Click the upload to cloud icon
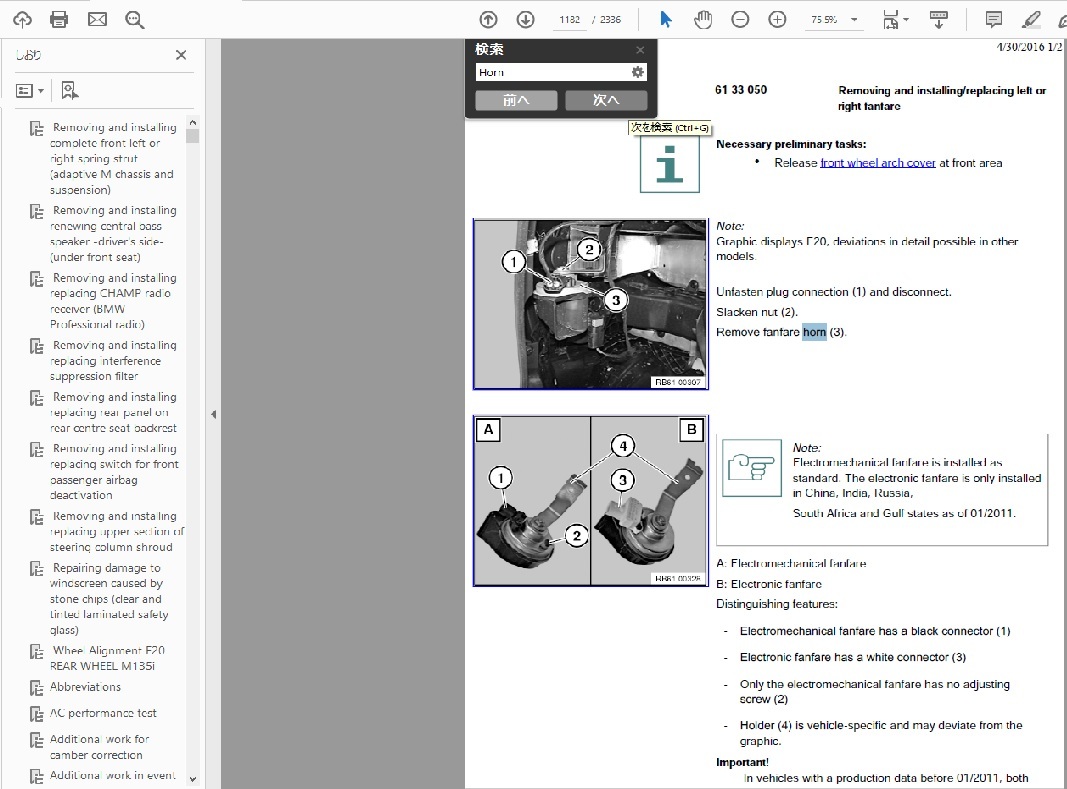The width and height of the screenshot is (1067, 789). click(22, 20)
